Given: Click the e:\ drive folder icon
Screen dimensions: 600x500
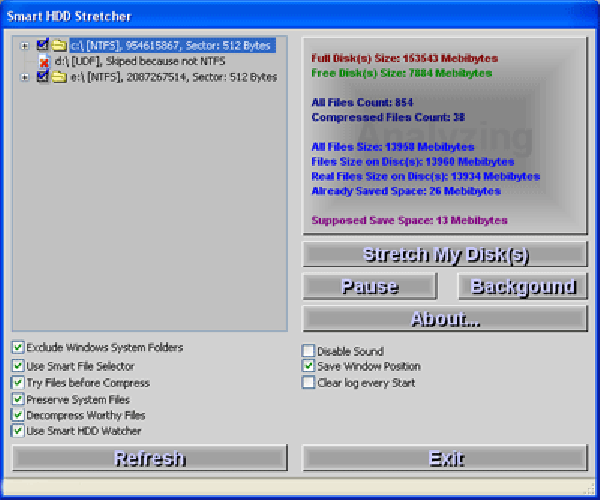Looking at the screenshot, I should tap(59, 77).
